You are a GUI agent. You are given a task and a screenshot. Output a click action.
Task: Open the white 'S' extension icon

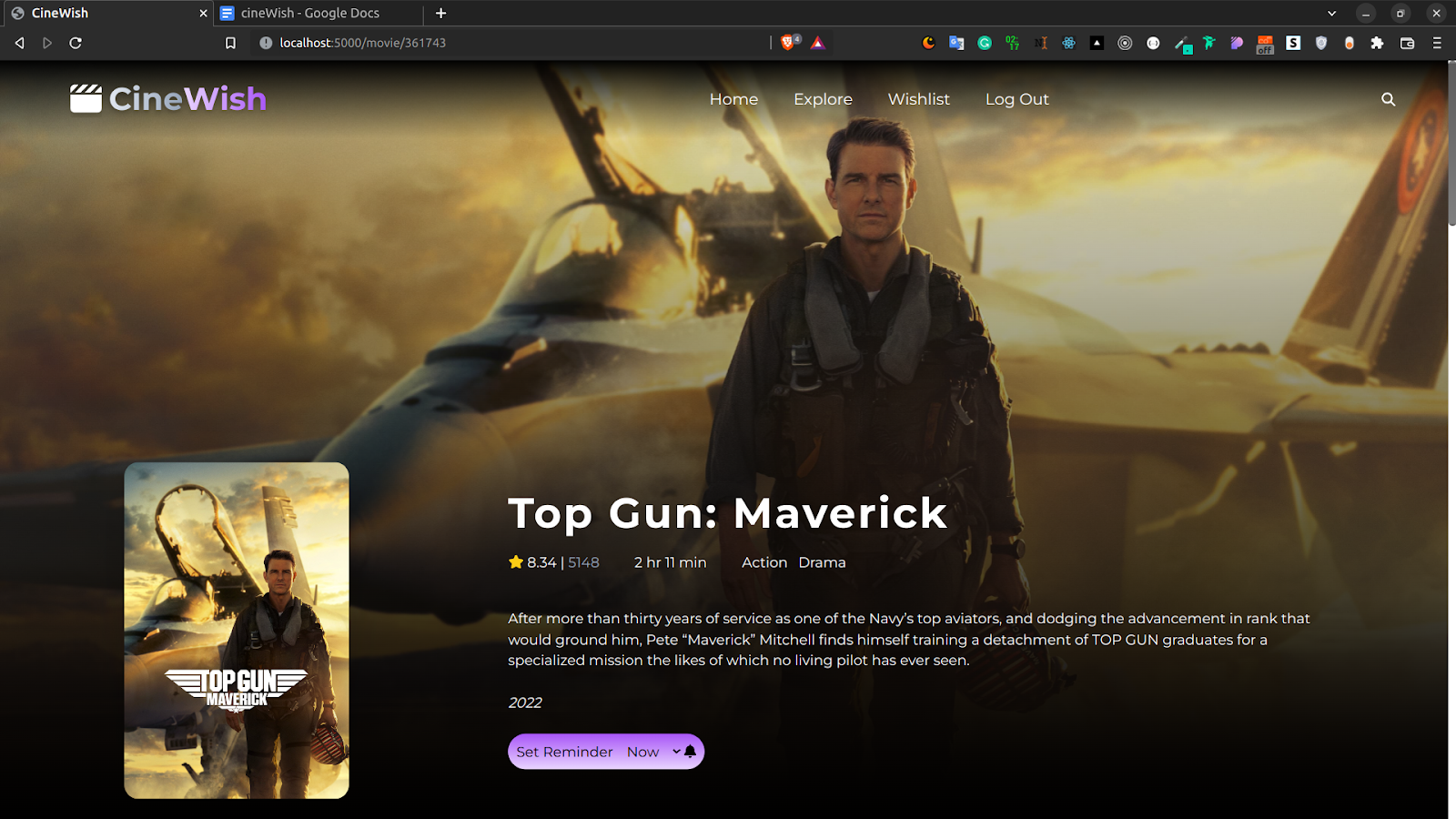point(1293,43)
